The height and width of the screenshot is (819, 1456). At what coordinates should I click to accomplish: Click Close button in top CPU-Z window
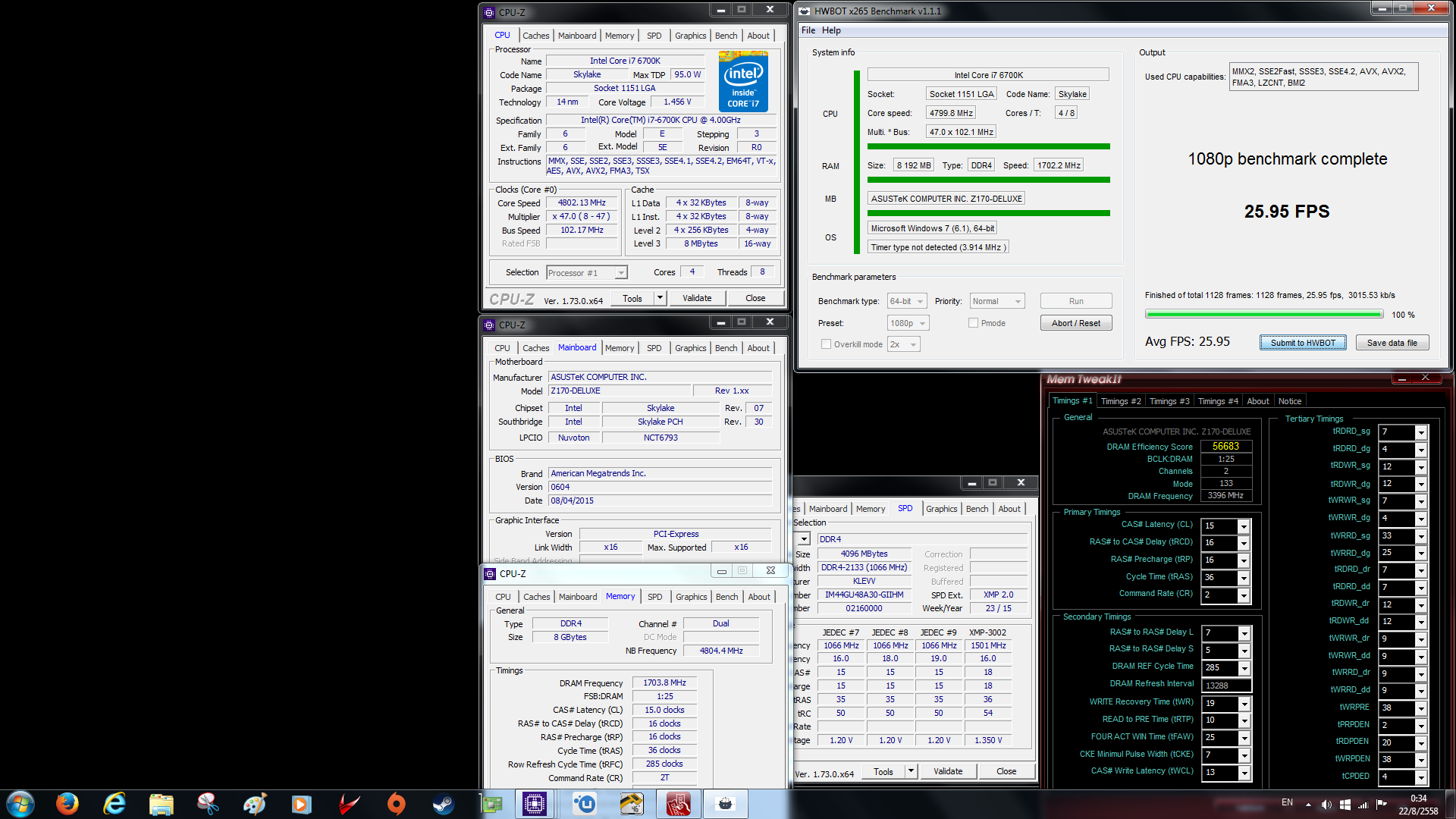coord(755,298)
